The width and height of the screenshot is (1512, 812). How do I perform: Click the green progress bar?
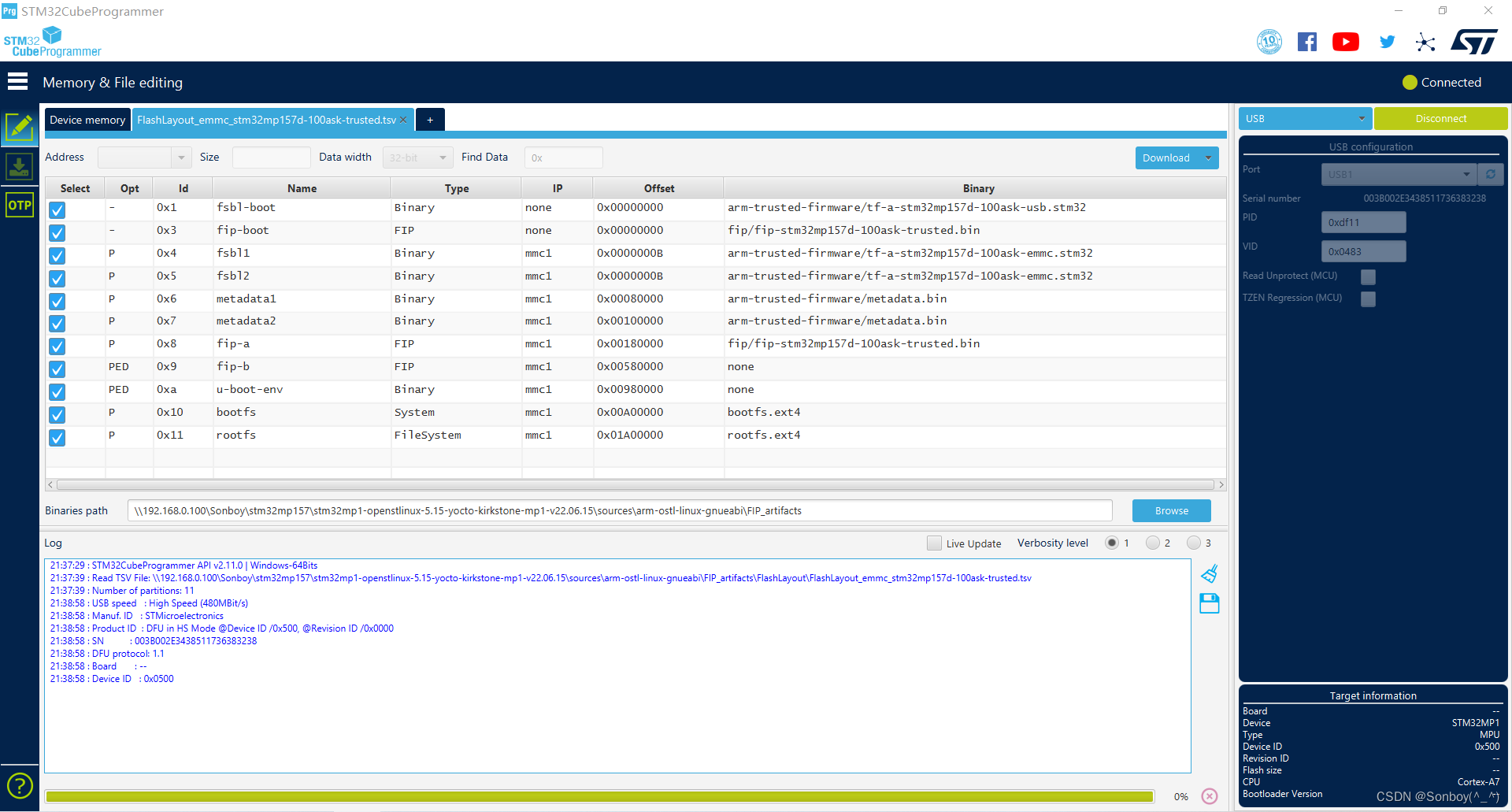tap(599, 796)
